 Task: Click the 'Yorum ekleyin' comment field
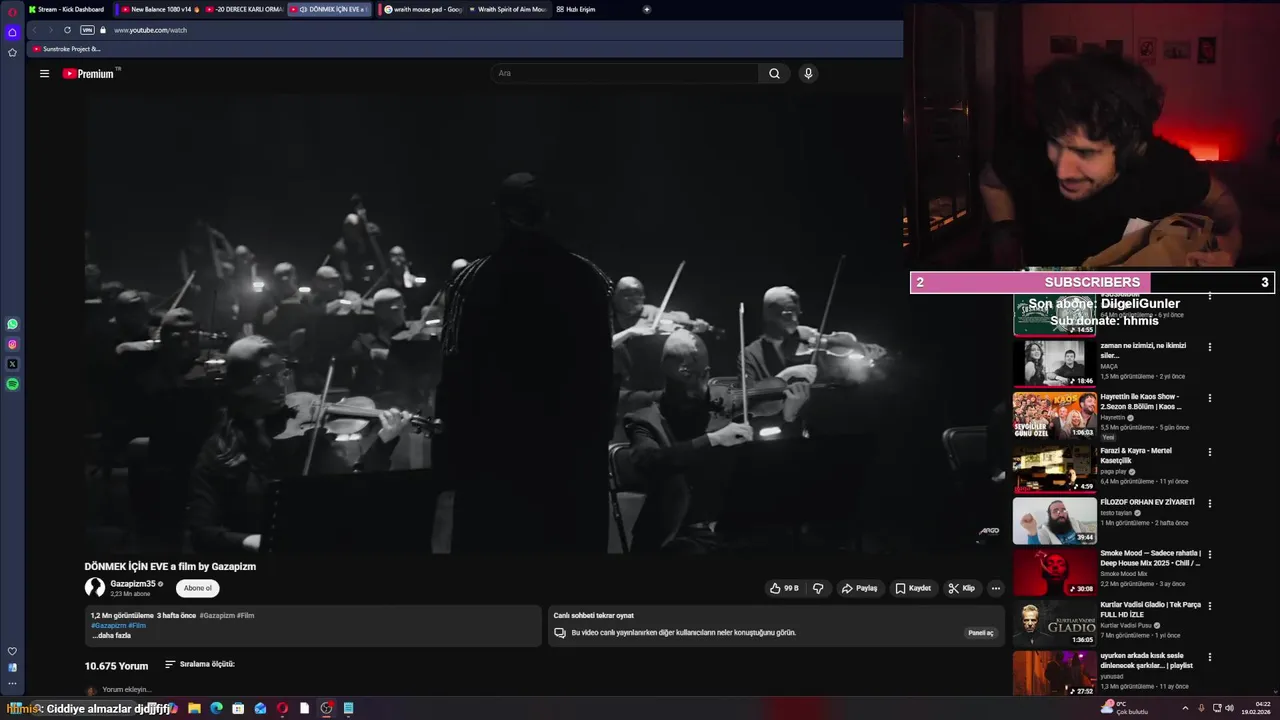[127, 689]
